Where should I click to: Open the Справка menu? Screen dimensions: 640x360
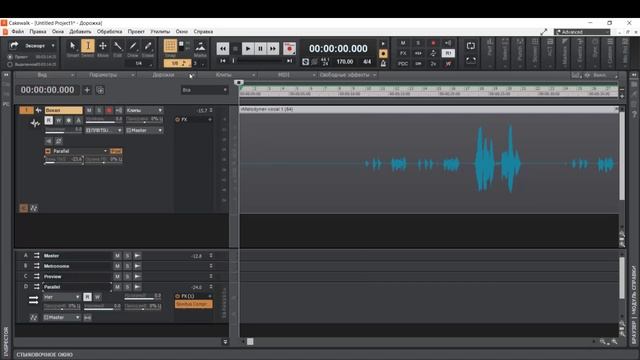click(x=203, y=31)
